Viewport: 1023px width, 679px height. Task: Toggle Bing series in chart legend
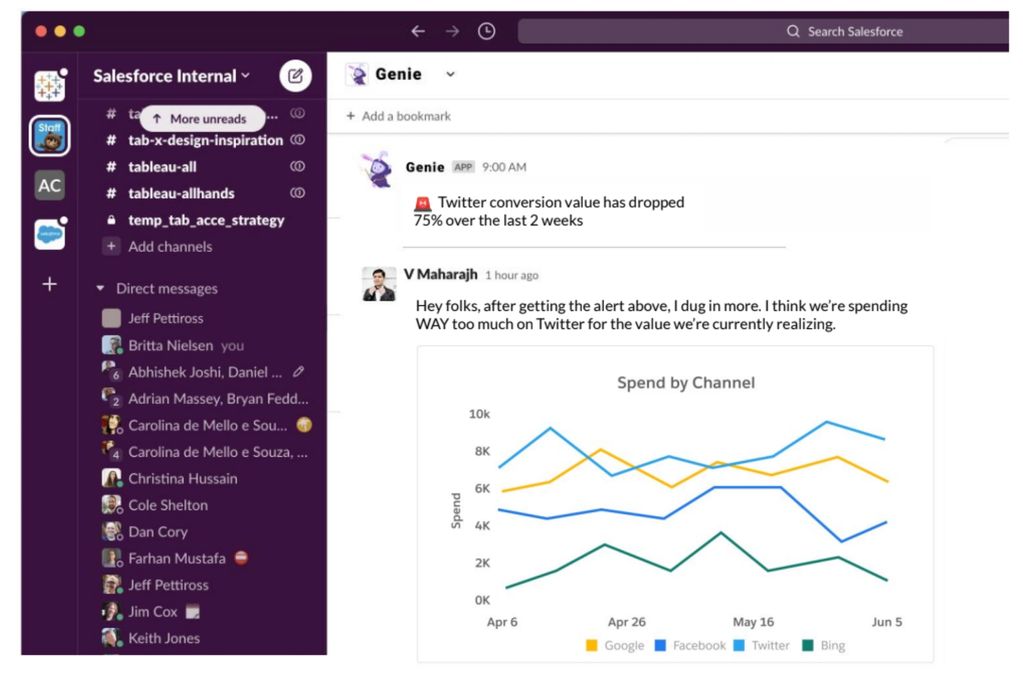[x=823, y=646]
